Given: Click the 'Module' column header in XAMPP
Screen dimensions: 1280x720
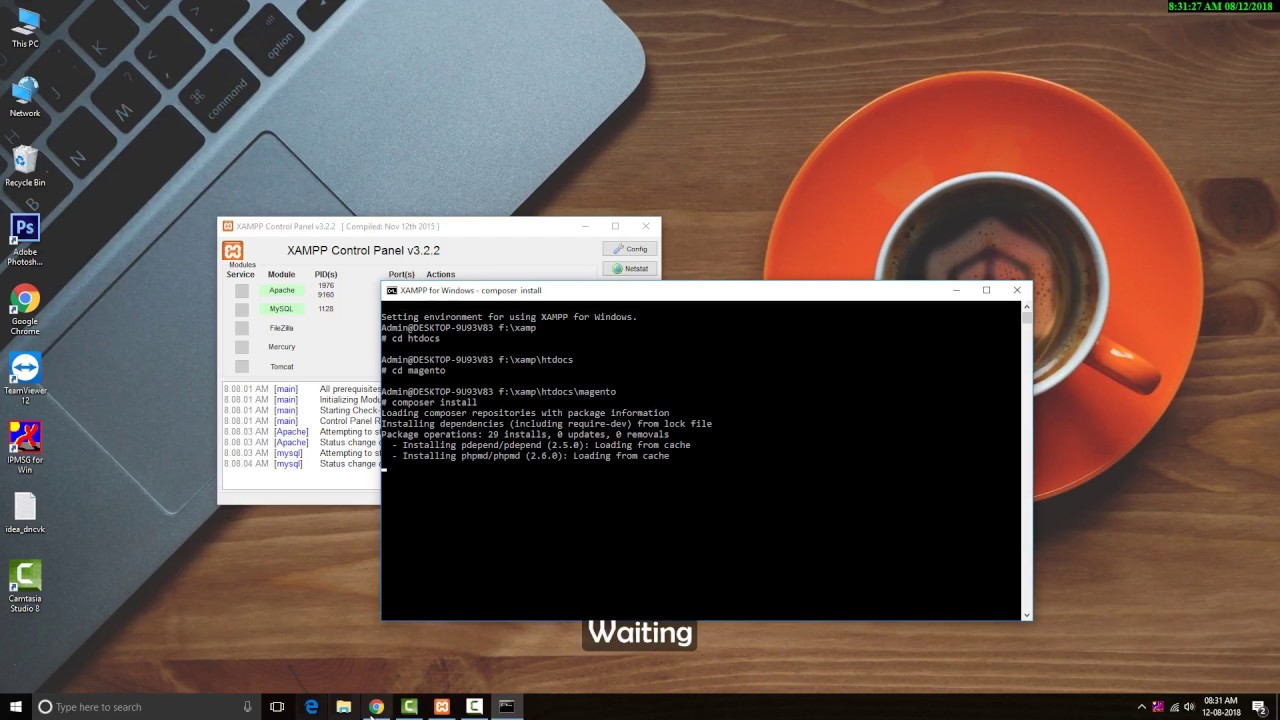Looking at the screenshot, I should pyautogui.click(x=281, y=274).
